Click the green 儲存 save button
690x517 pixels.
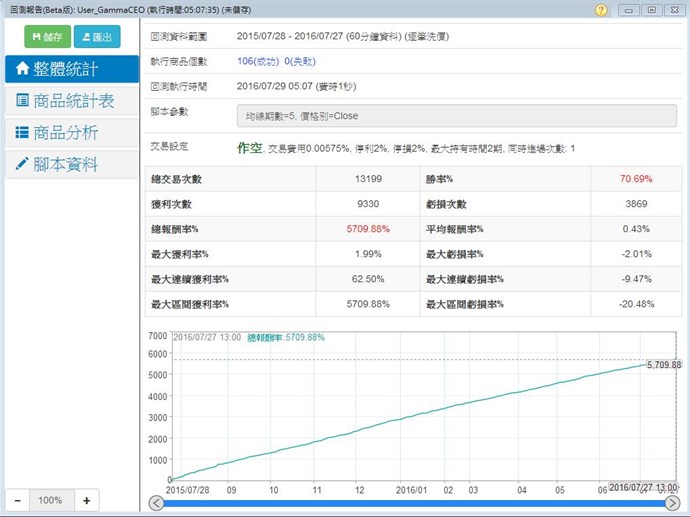point(49,37)
